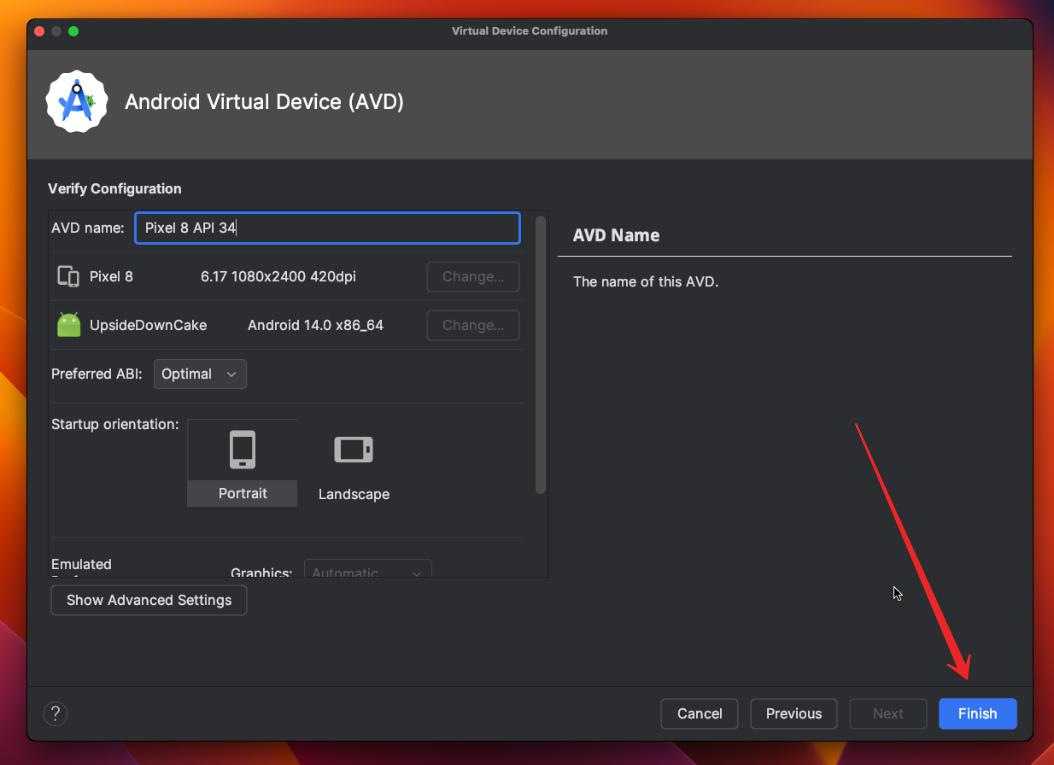1054x765 pixels.
Task: Click Change button for Pixel 8 device
Action: 473,276
